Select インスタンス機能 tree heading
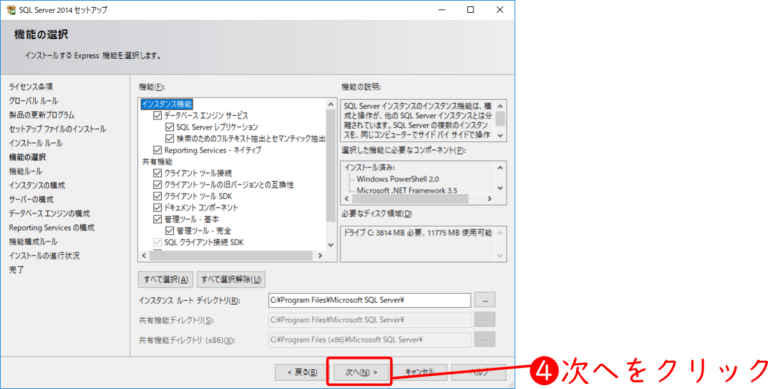This screenshot has width=768, height=389. tap(167, 104)
